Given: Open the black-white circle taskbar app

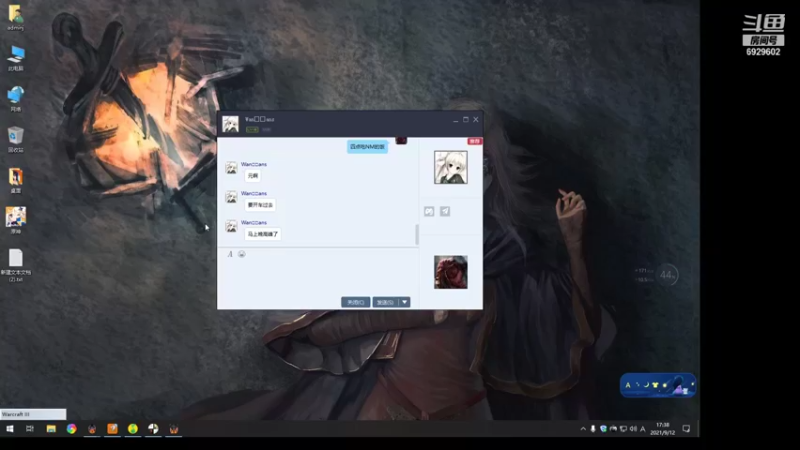Looking at the screenshot, I should point(153,429).
